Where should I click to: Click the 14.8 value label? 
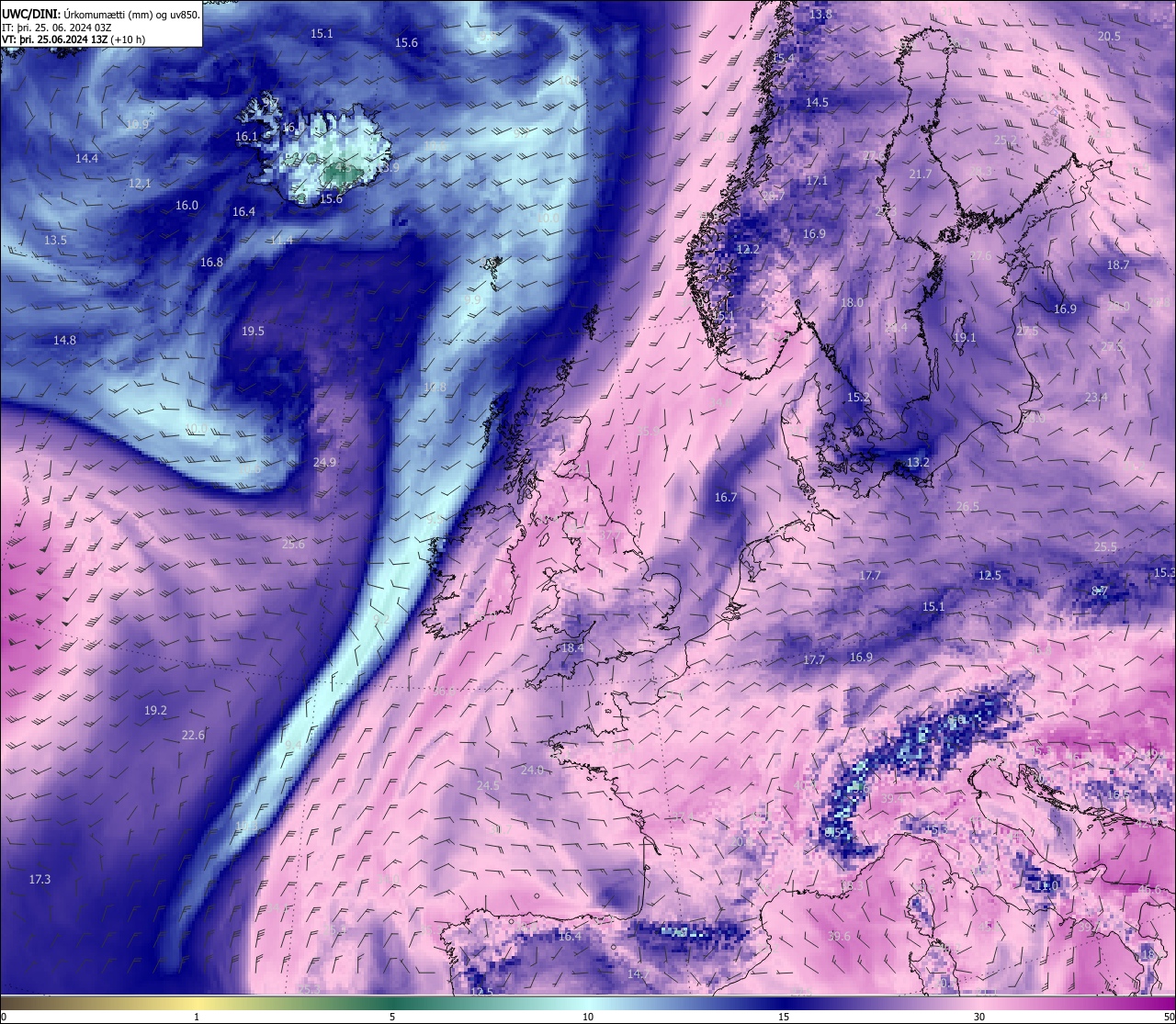64,341
